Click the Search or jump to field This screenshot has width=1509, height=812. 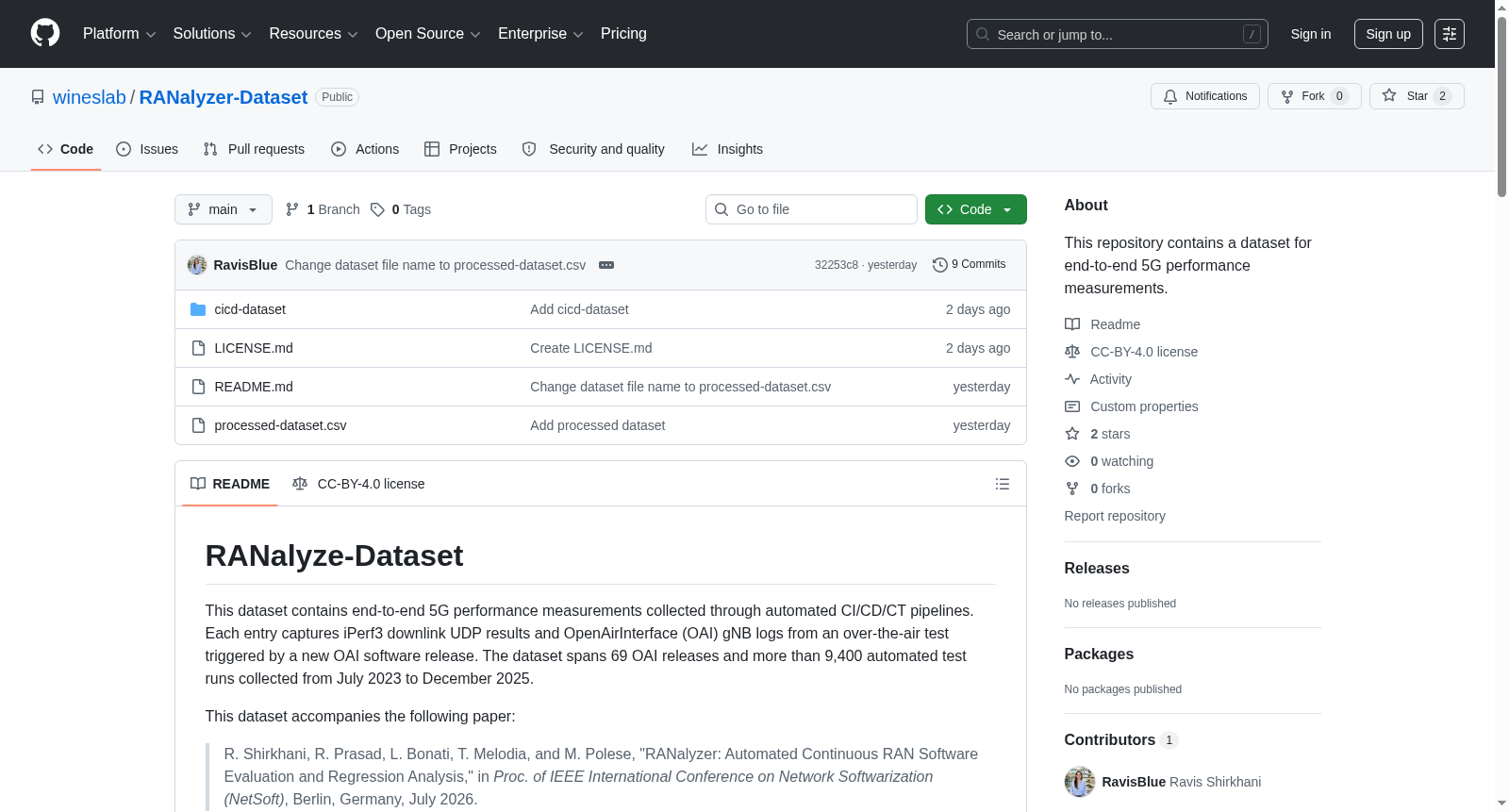click(1118, 34)
